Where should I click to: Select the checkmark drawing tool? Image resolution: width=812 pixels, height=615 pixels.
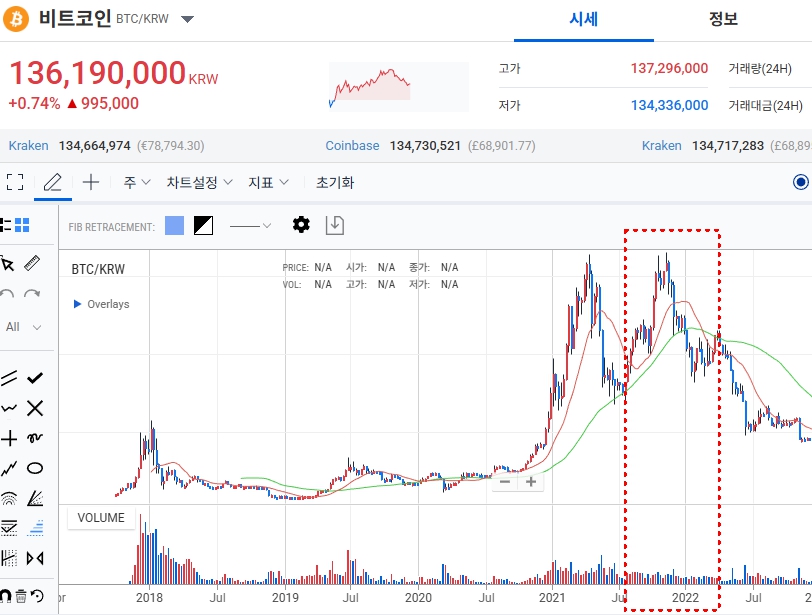pos(35,377)
